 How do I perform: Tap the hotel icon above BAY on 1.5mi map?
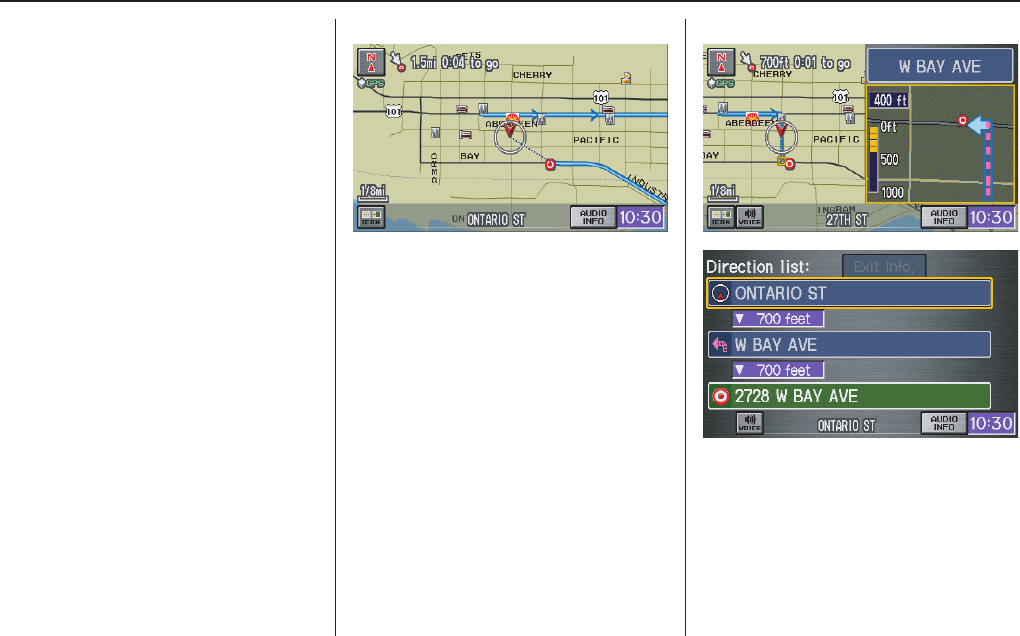466,135
